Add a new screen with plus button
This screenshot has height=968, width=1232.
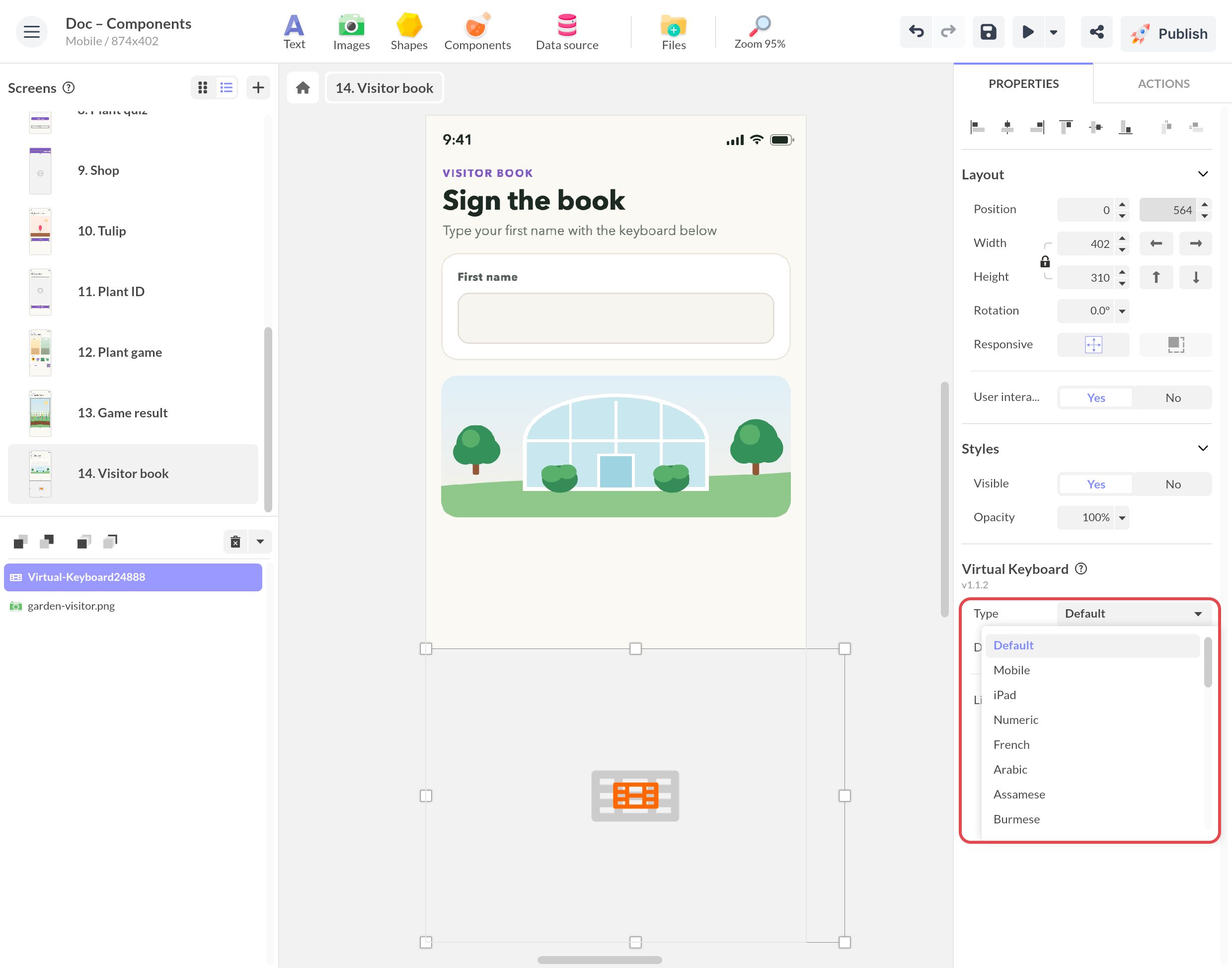coord(258,88)
